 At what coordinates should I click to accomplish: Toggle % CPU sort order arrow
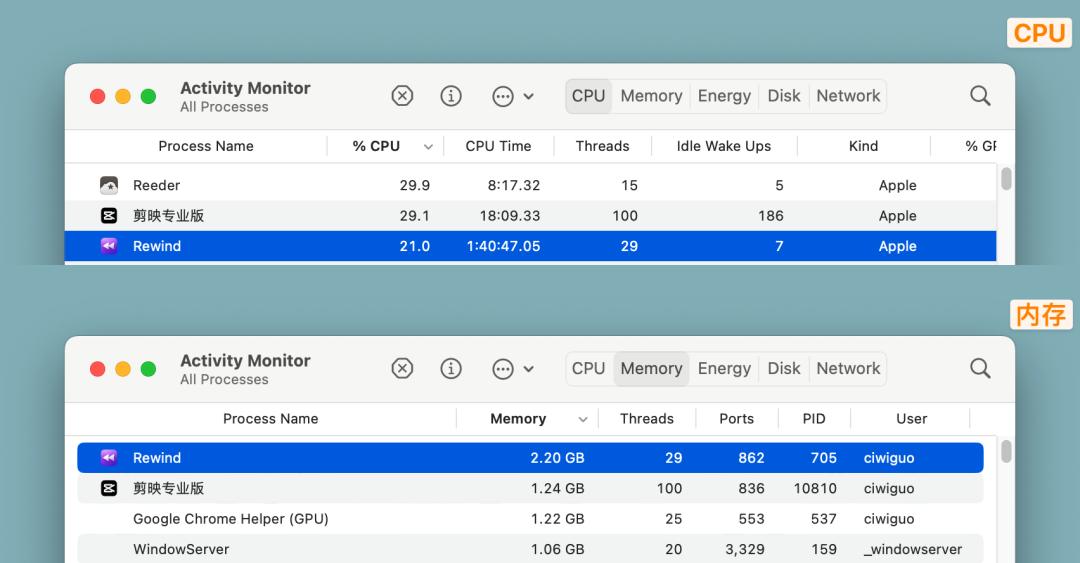pos(428,147)
